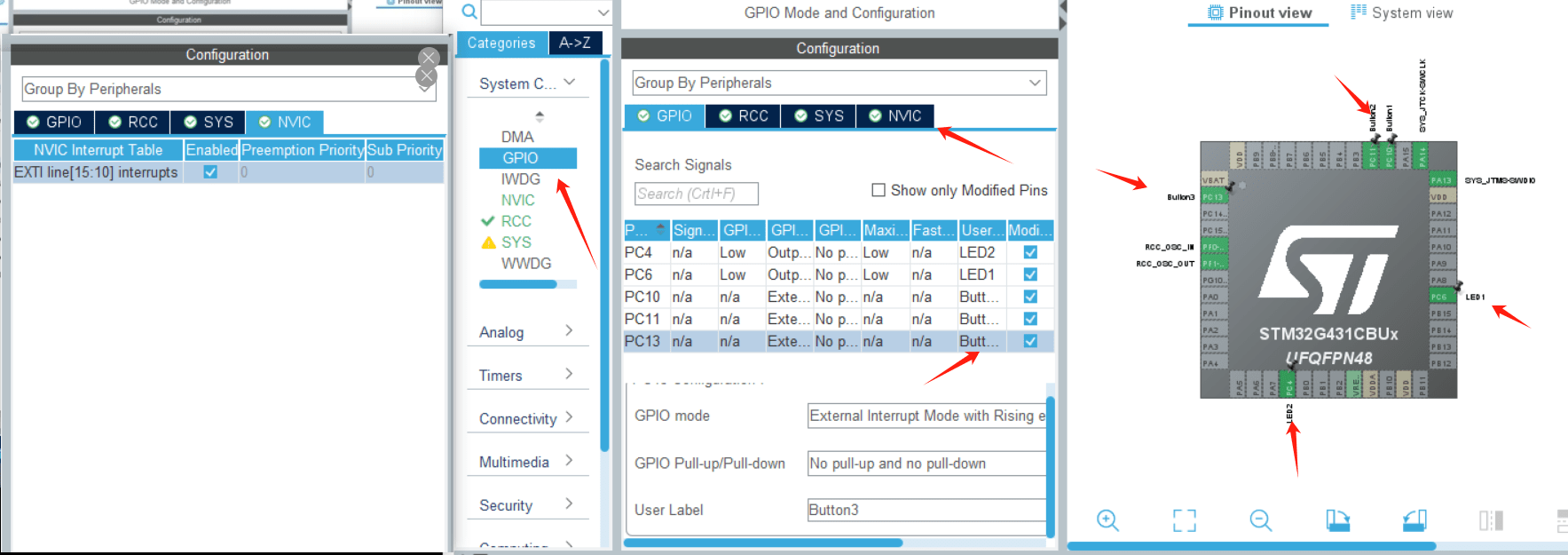Image resolution: width=1568 pixels, height=555 pixels.
Task: Click the PF0 pin labeled RCC_OSC_IN
Action: [1213, 247]
